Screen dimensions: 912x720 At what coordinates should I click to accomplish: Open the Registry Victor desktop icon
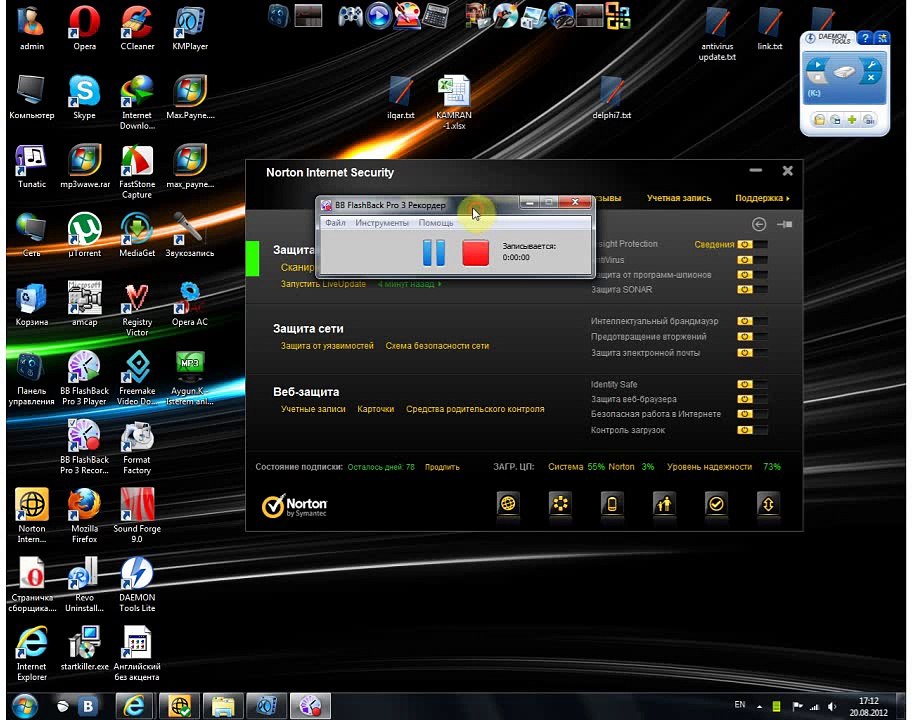(137, 309)
